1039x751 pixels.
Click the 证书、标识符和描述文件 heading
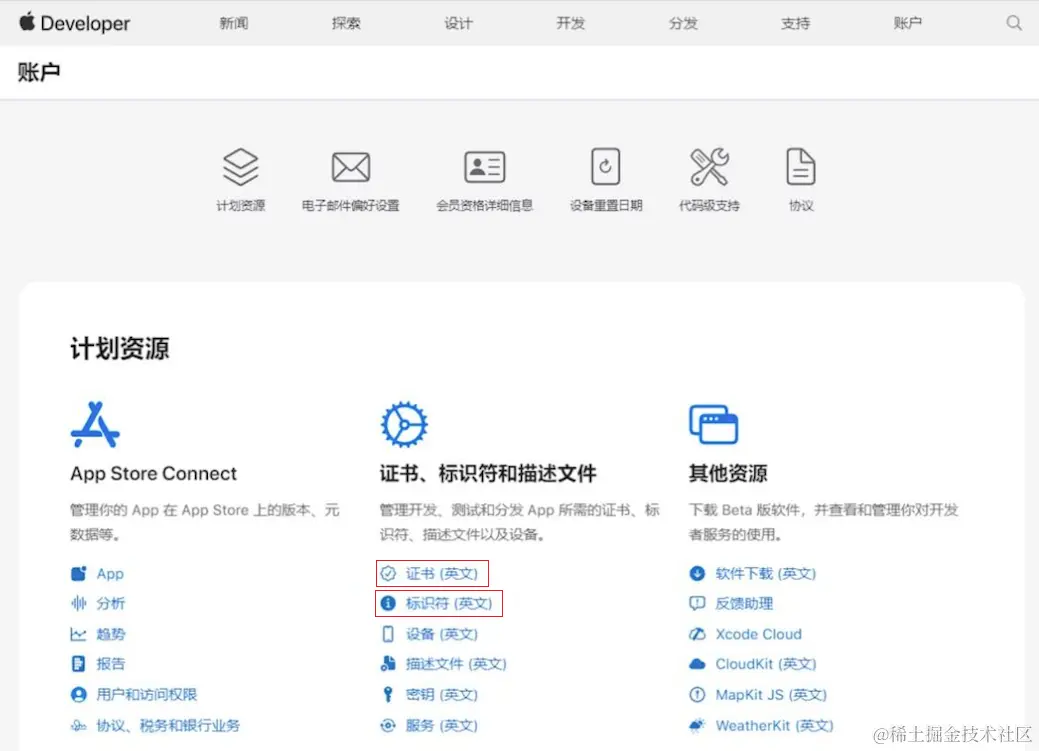click(488, 473)
